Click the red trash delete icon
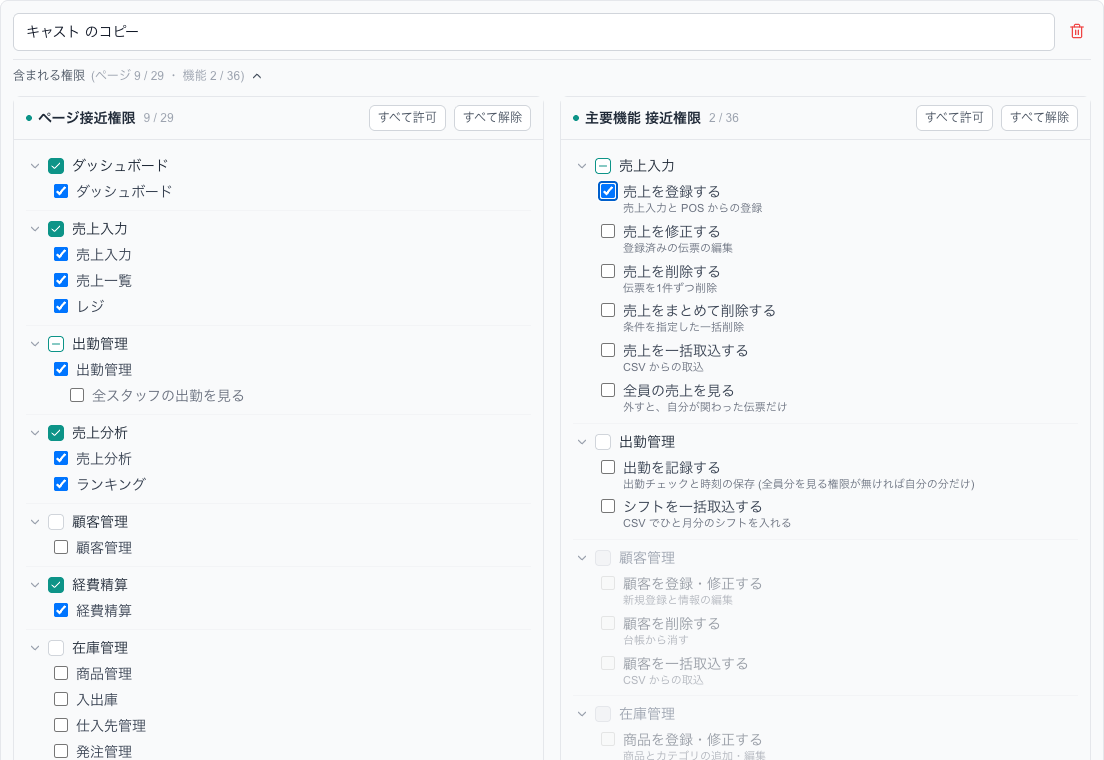 pos(1077,32)
